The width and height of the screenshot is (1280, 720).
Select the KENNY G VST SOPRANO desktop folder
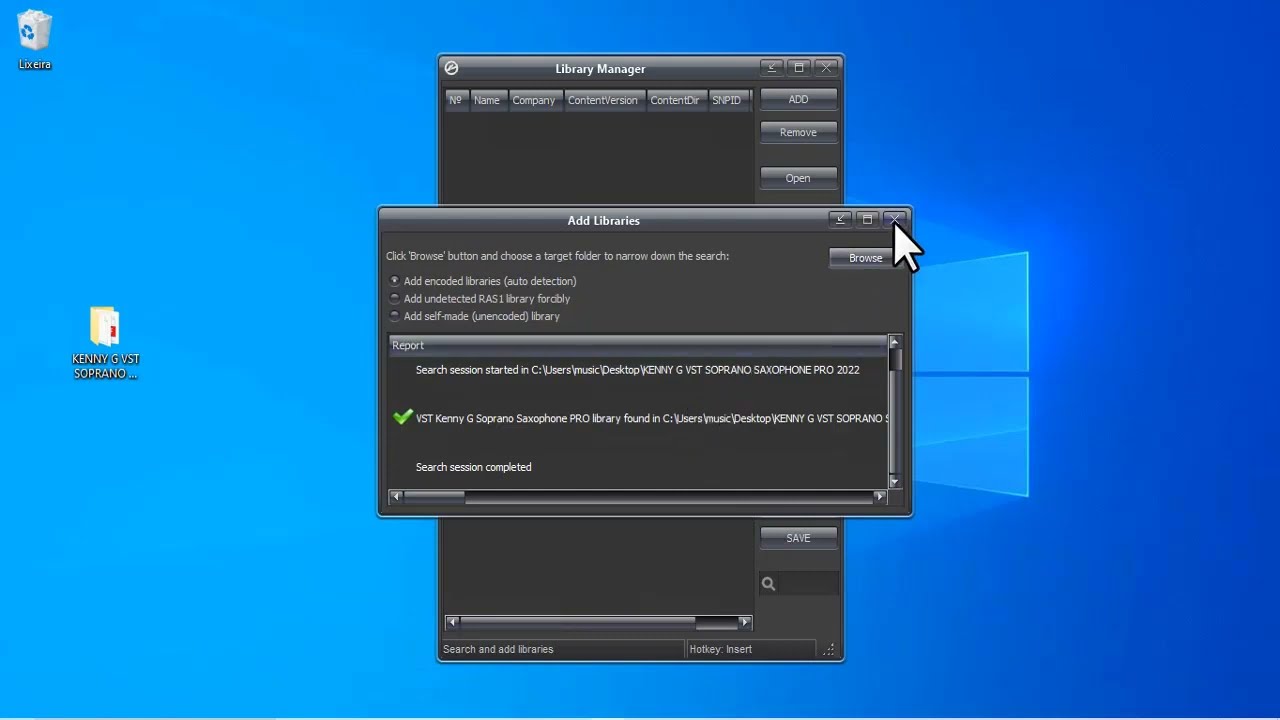(105, 343)
